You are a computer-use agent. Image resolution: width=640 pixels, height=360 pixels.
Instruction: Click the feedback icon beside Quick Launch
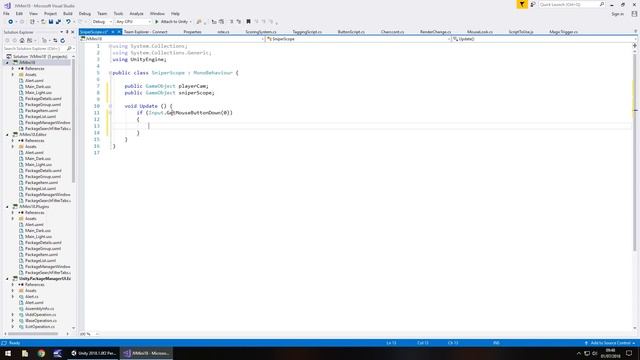(x=533, y=4)
